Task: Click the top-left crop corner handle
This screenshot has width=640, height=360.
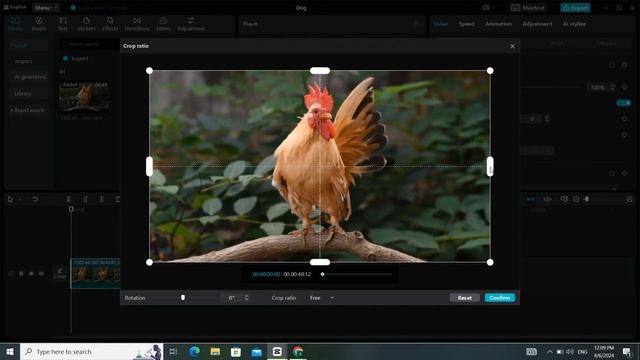Action: pos(149,71)
